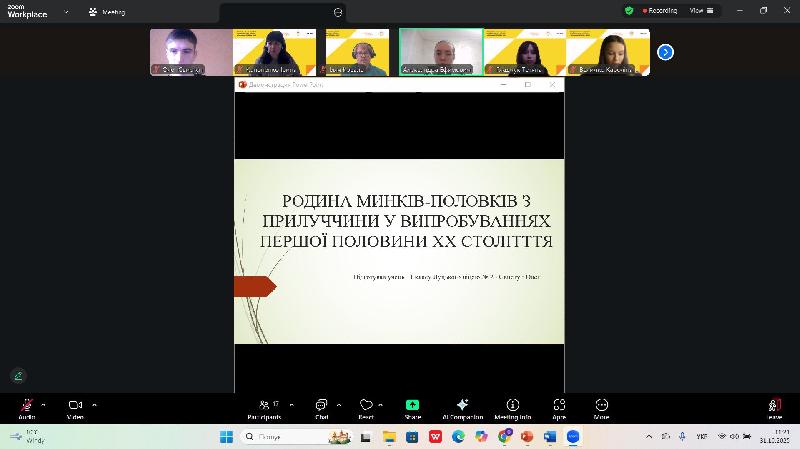
Task: Expand the Zoom Workplace dropdown chevron
Action: point(66,12)
